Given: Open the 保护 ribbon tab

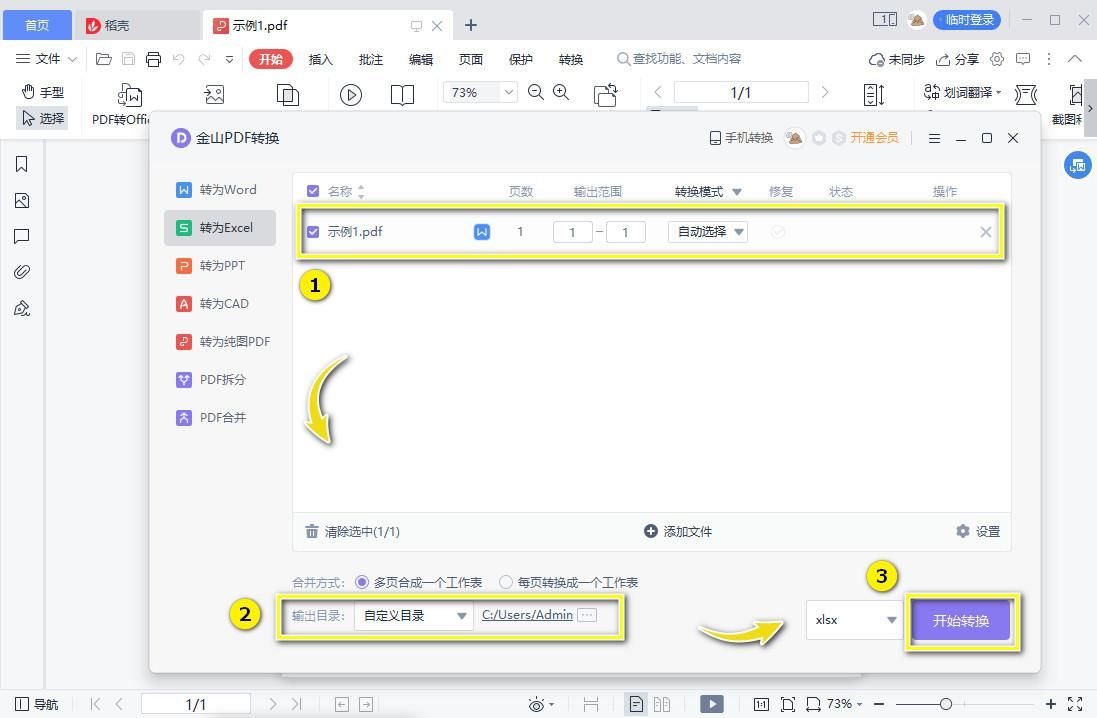Looking at the screenshot, I should click(x=521, y=59).
